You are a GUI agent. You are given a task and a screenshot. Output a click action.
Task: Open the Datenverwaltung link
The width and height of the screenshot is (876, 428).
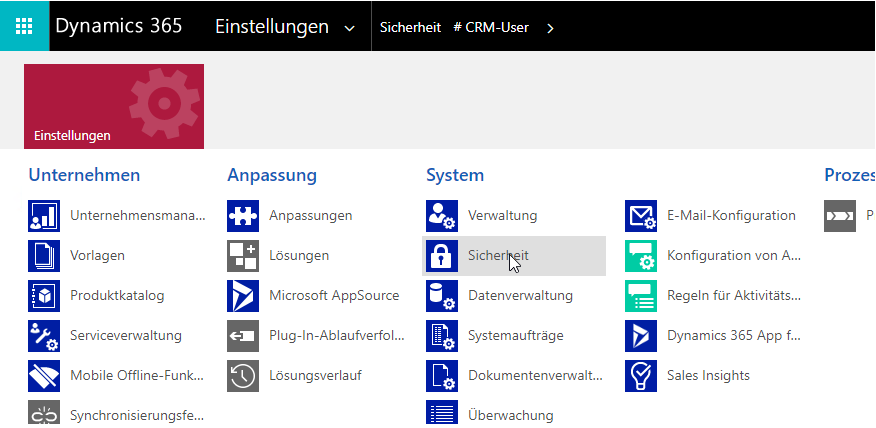(x=520, y=296)
